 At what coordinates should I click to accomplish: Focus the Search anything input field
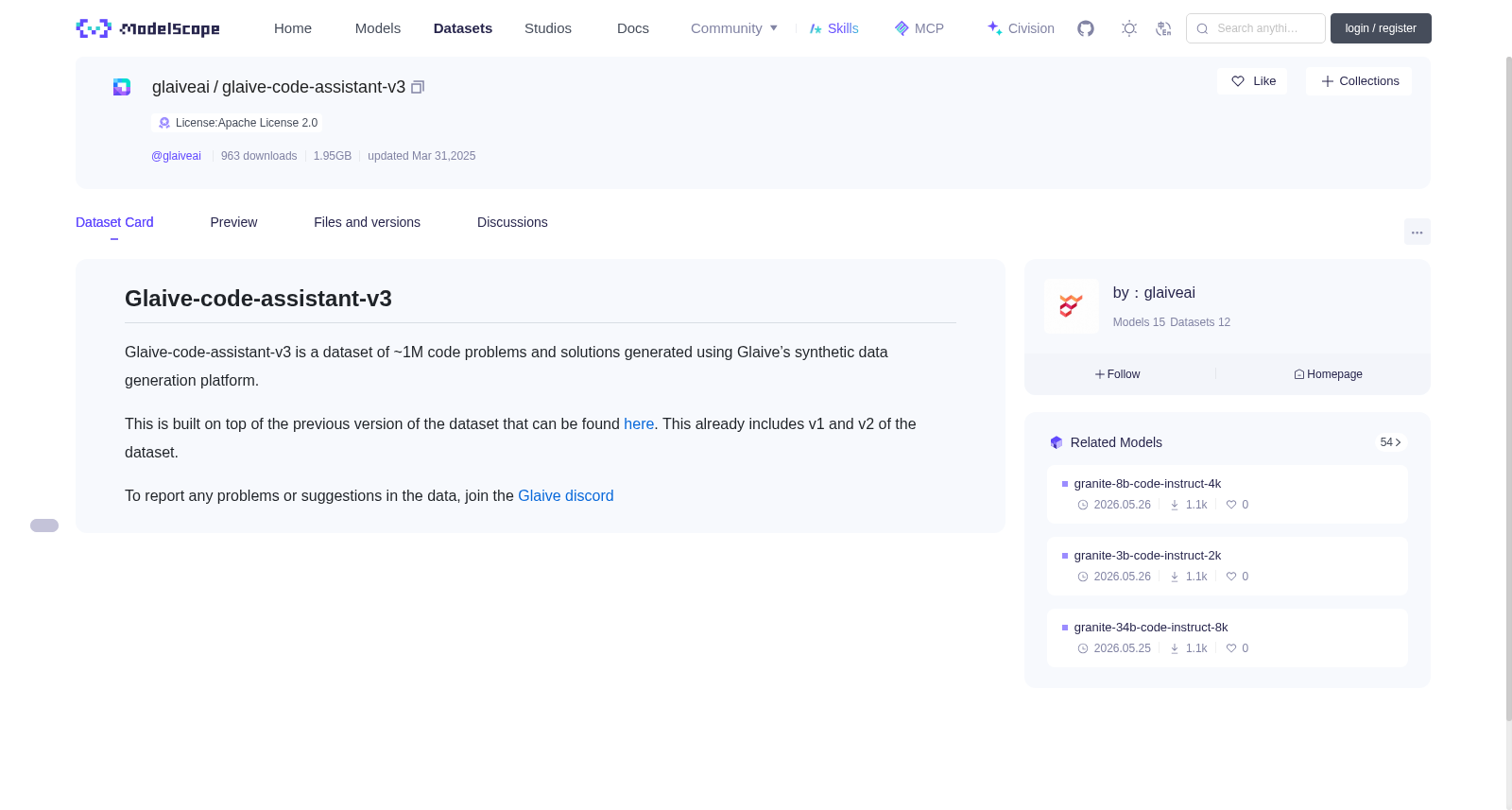[1256, 28]
